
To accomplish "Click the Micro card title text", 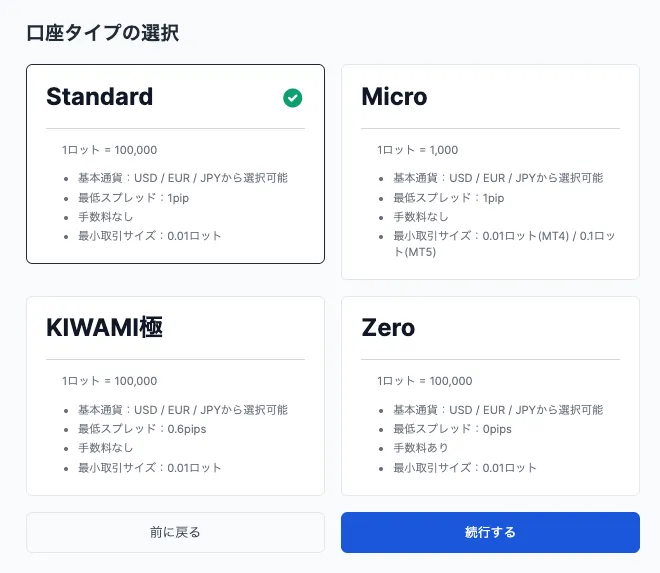I will pos(394,97).
